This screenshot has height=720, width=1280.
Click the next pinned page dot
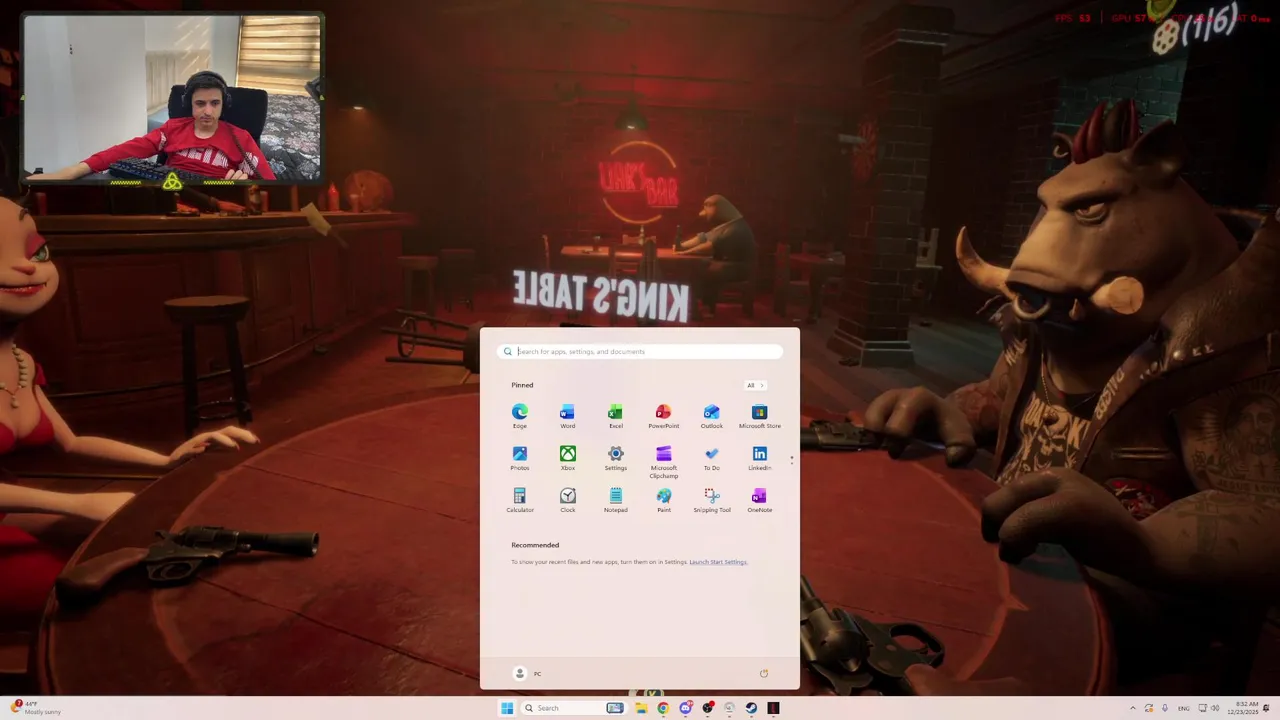pyautogui.click(x=792, y=463)
